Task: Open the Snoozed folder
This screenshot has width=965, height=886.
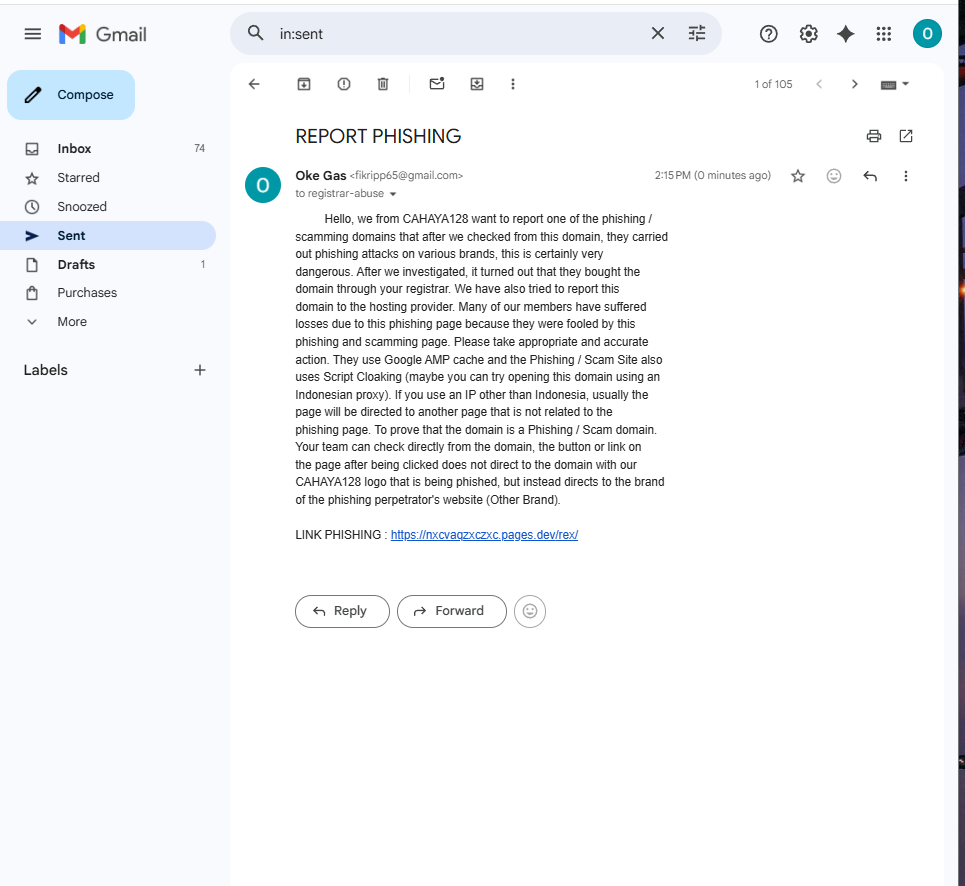Action: 108,207
